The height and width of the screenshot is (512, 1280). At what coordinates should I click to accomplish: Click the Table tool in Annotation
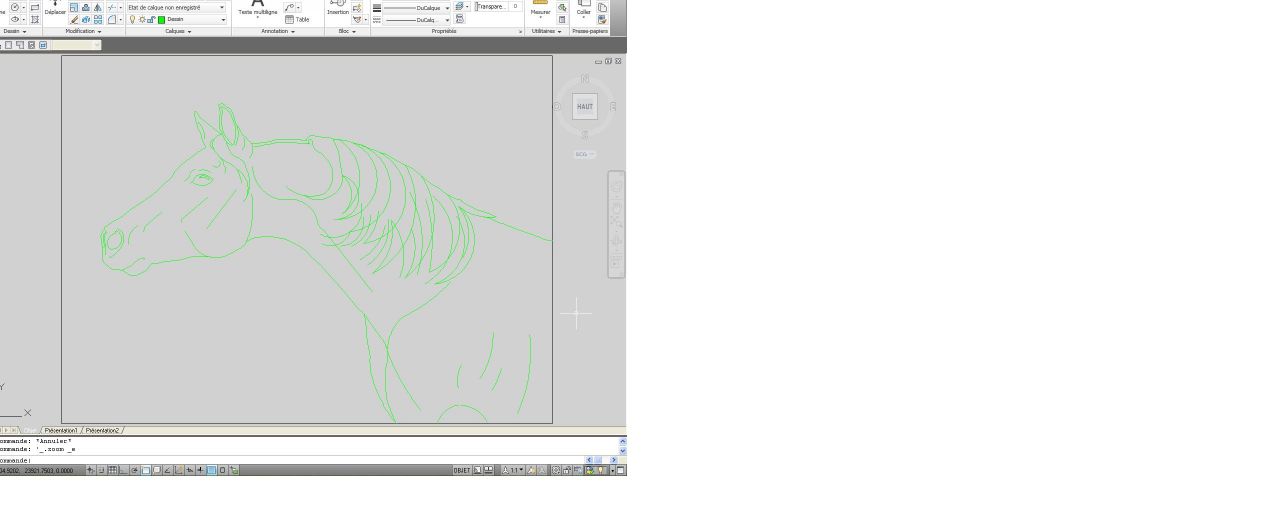click(x=297, y=19)
